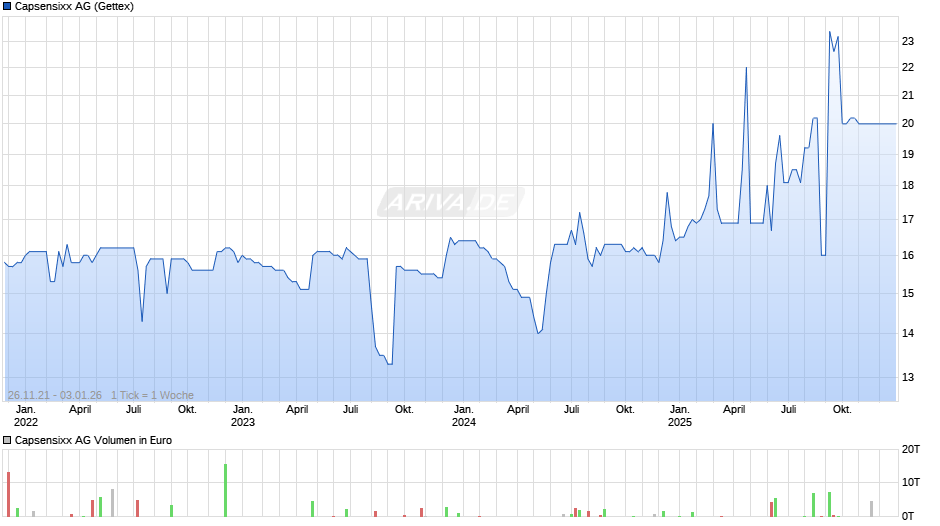Click the price axis label 14

tap(908, 333)
